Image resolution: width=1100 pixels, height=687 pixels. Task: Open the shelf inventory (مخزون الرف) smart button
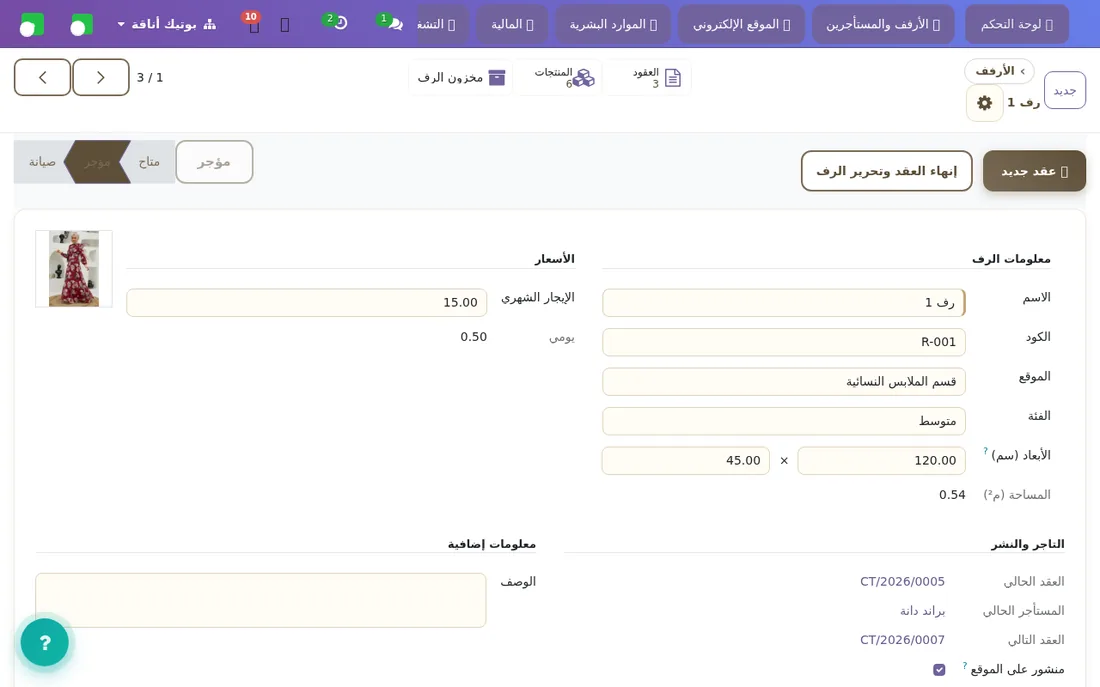(x=460, y=77)
